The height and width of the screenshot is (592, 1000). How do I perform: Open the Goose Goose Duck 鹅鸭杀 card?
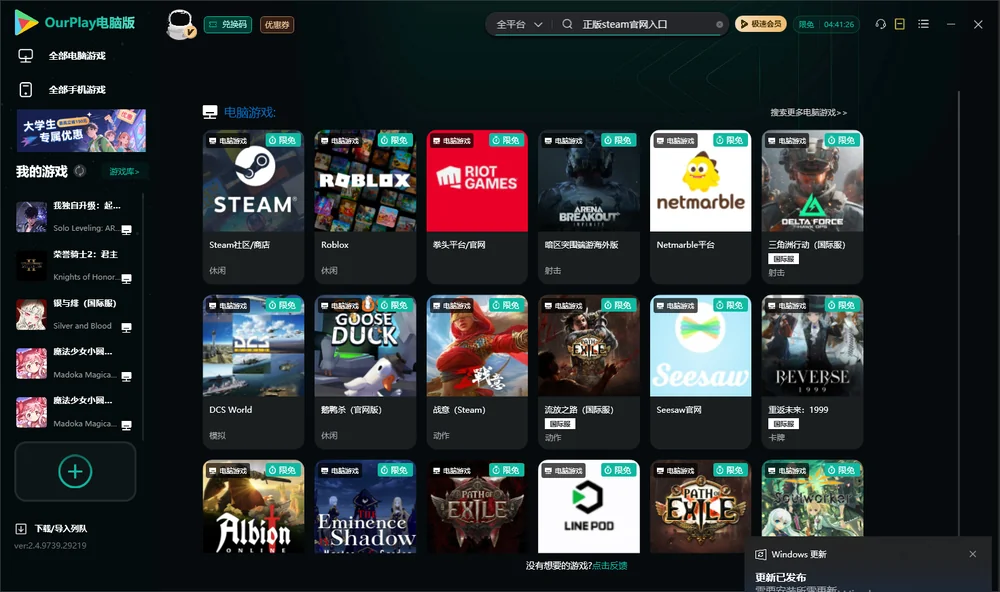[x=365, y=372]
